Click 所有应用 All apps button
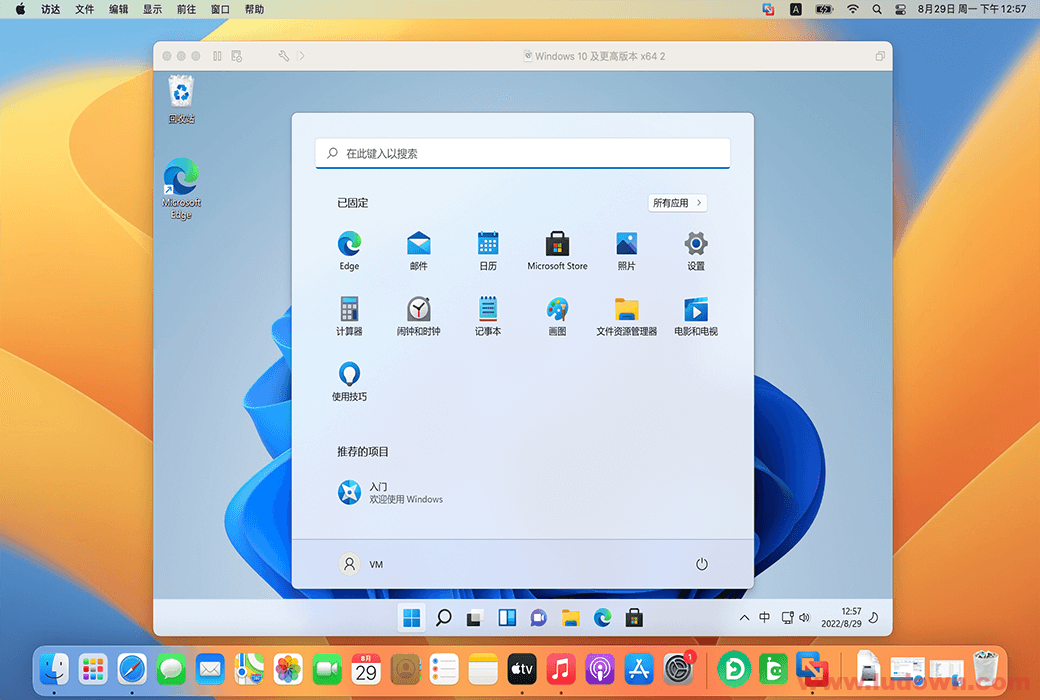The width and height of the screenshot is (1040, 700). [x=677, y=203]
